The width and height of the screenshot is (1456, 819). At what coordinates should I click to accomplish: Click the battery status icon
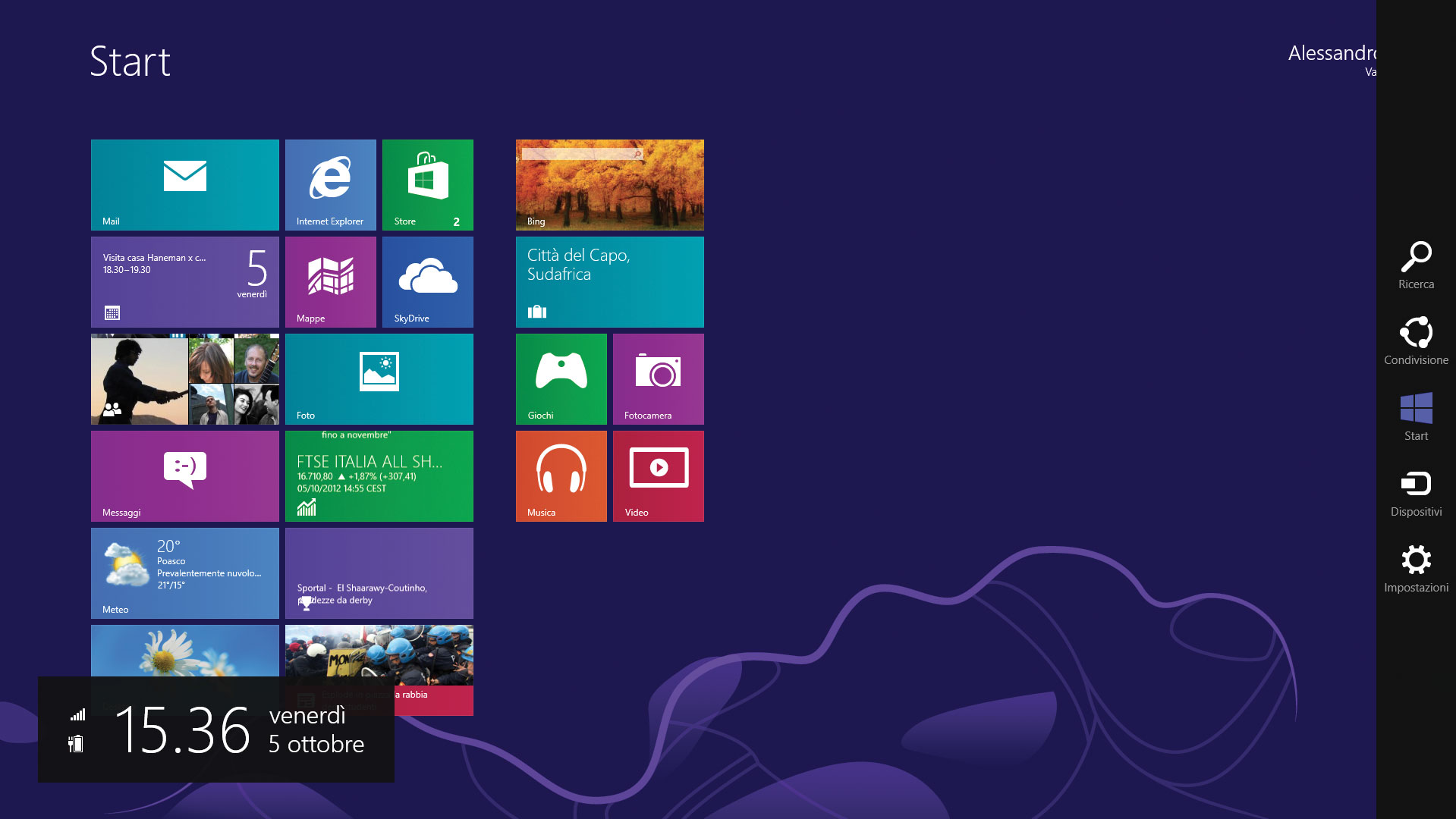[x=76, y=744]
